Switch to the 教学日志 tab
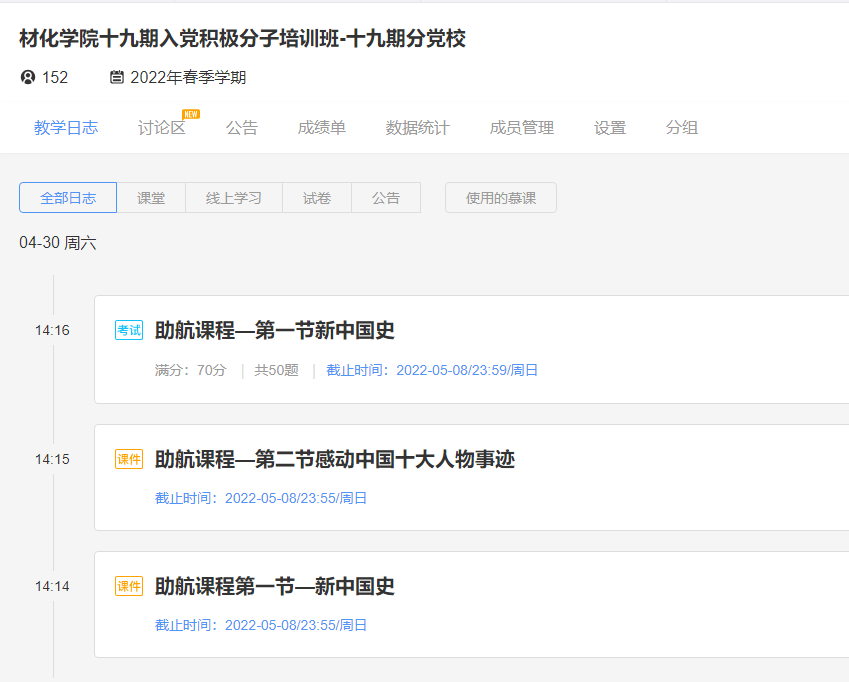Viewport: 849px width, 682px height. (x=66, y=128)
